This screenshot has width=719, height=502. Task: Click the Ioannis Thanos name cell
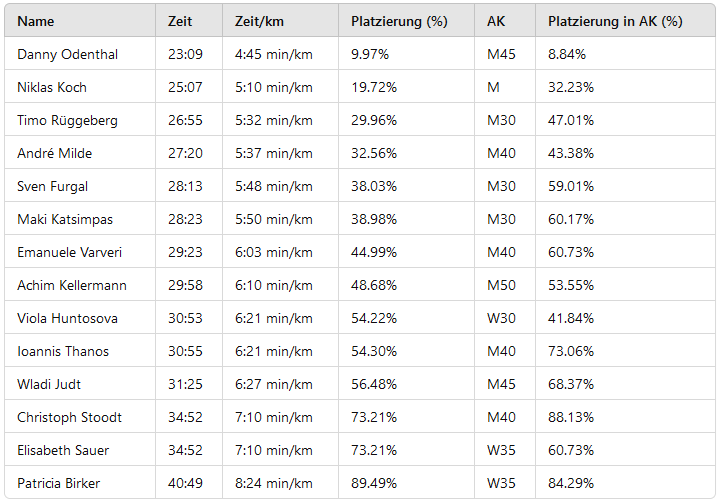[63, 351]
